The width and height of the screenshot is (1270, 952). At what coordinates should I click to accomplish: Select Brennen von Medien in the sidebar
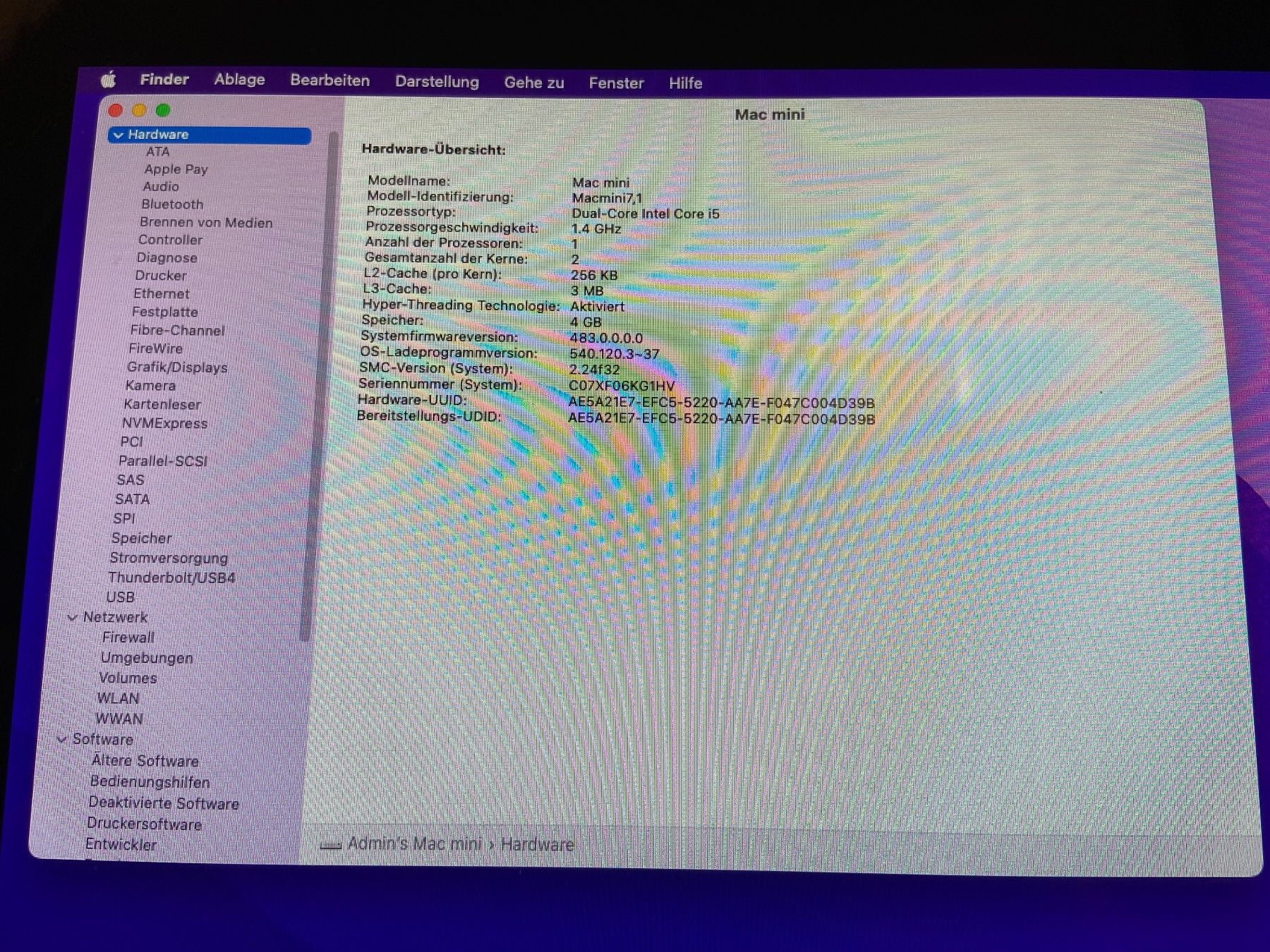206,222
